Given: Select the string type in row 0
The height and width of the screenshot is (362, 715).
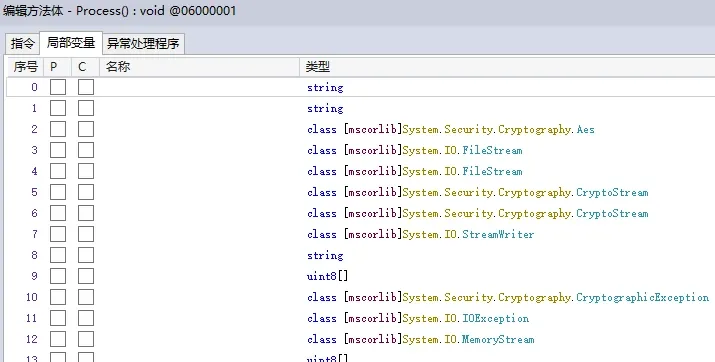Looking at the screenshot, I should click(x=325, y=88).
